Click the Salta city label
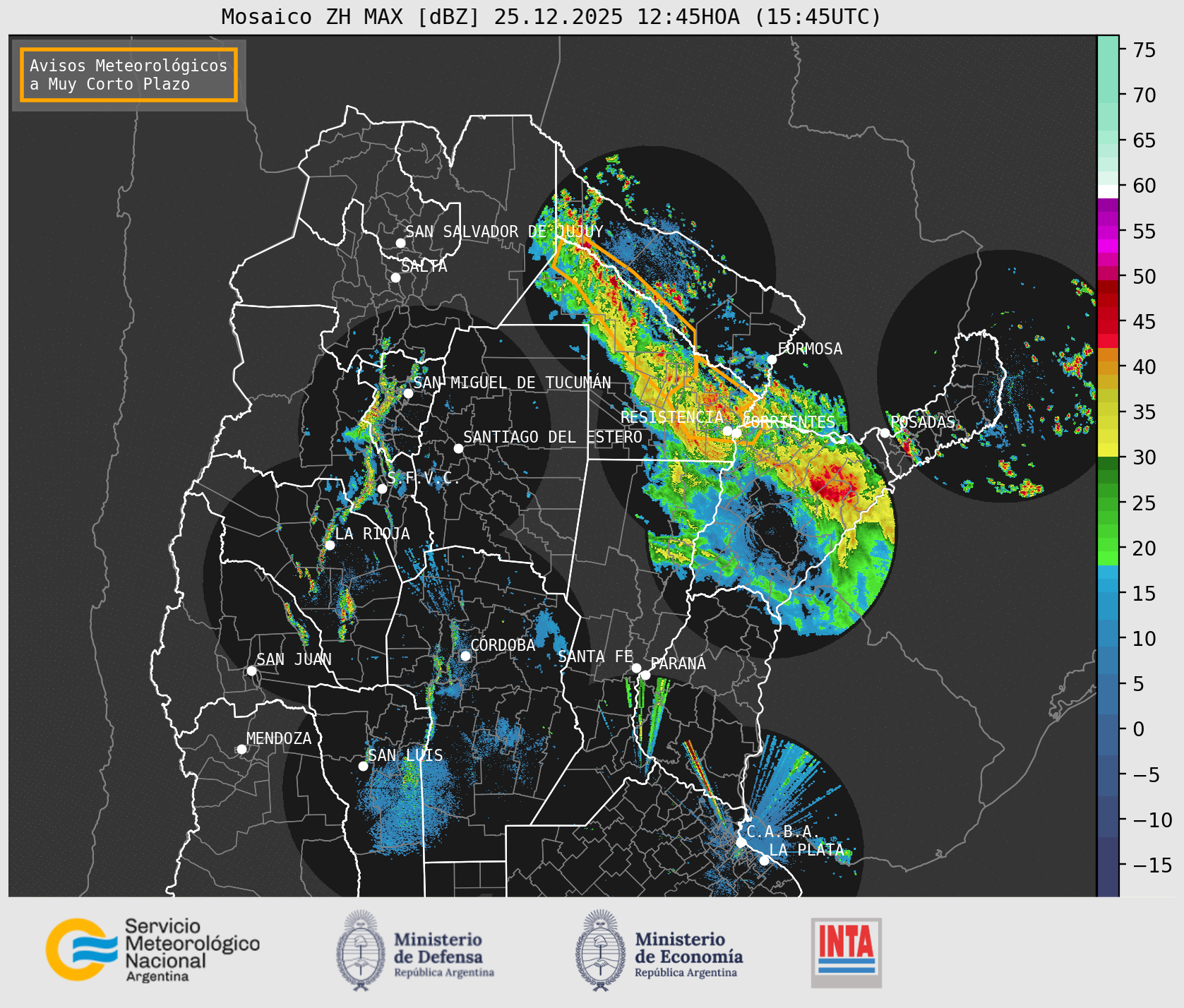This screenshot has height=1008, width=1184. coord(424,266)
